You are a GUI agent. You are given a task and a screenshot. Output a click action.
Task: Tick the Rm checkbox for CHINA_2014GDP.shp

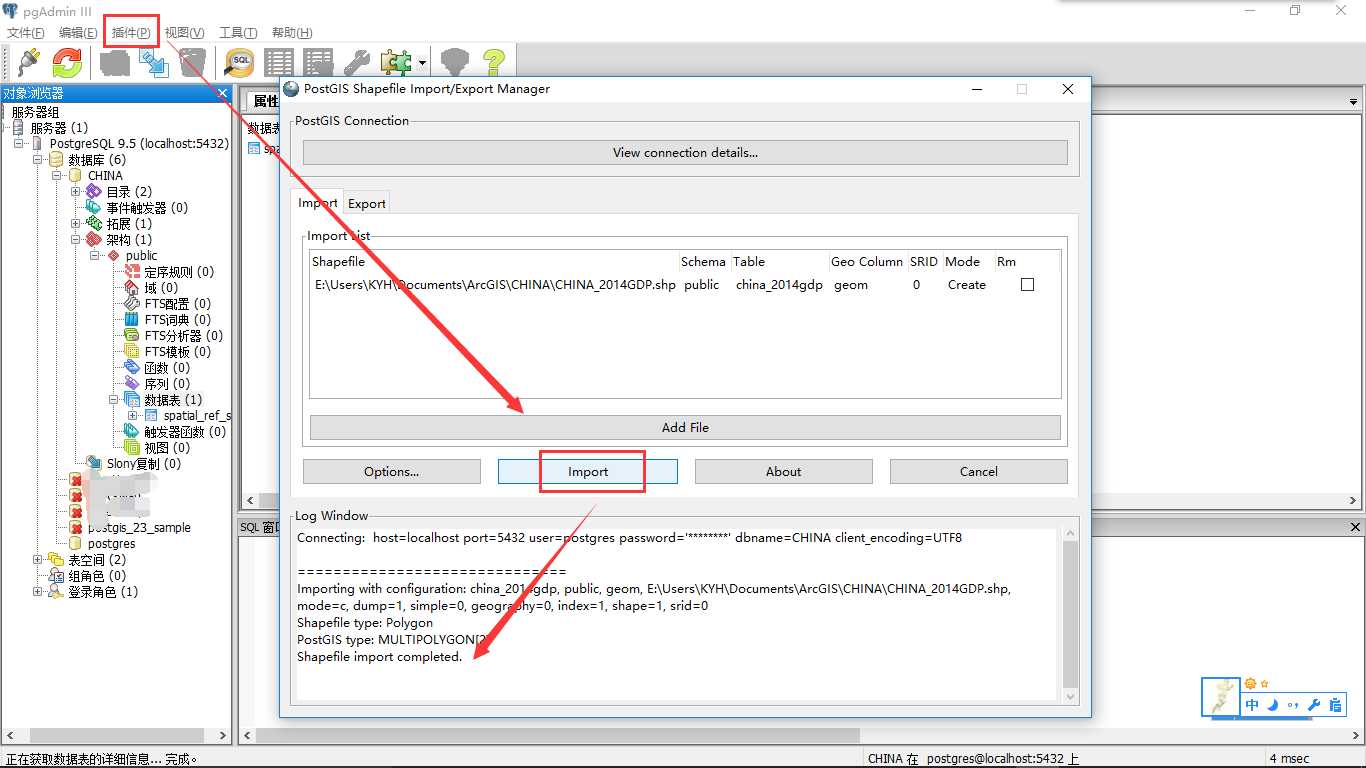click(x=1027, y=285)
